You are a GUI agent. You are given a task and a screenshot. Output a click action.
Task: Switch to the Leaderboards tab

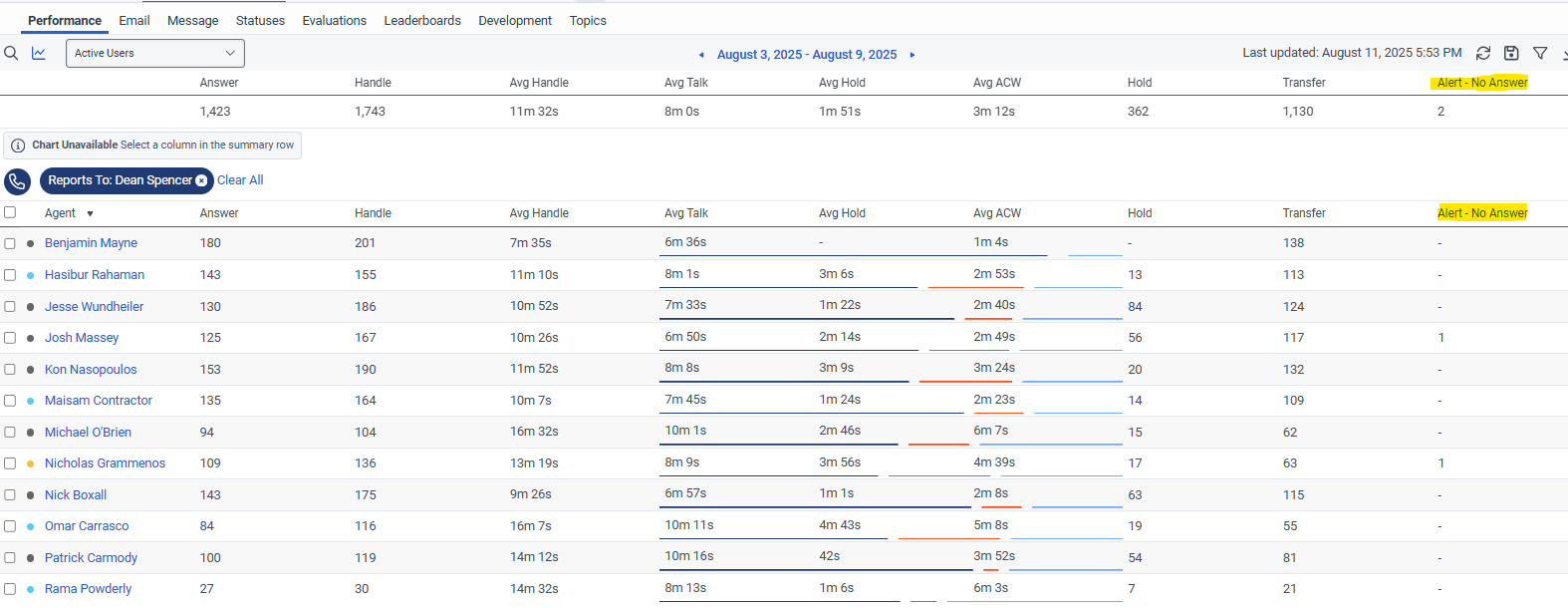422,20
